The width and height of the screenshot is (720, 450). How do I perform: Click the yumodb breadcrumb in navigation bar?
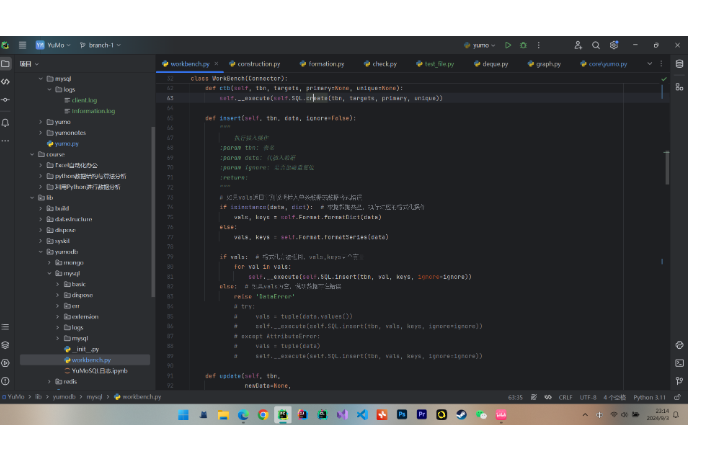64,397
